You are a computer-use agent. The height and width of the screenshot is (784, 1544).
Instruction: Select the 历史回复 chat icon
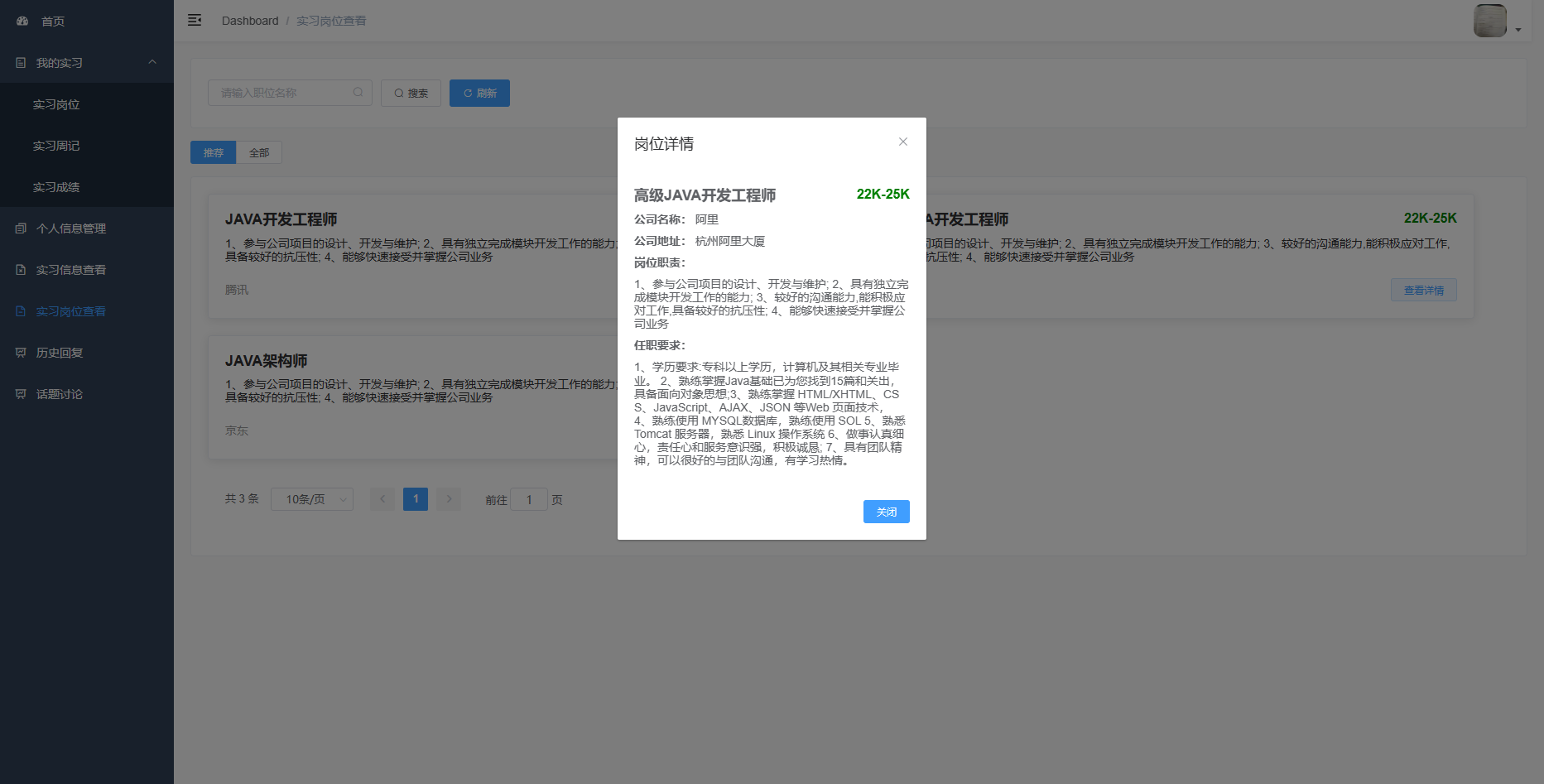(x=19, y=352)
